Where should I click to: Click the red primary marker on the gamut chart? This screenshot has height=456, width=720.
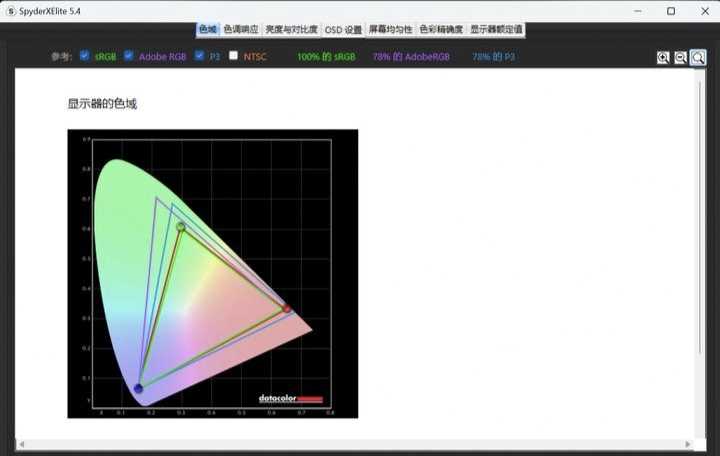[x=287, y=309]
